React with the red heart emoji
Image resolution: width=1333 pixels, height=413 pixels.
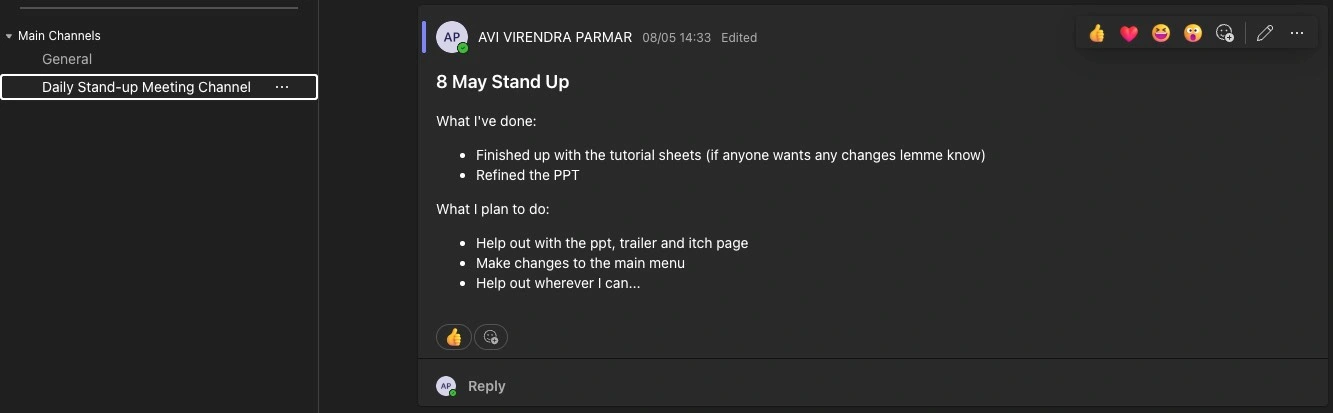[x=1129, y=34]
